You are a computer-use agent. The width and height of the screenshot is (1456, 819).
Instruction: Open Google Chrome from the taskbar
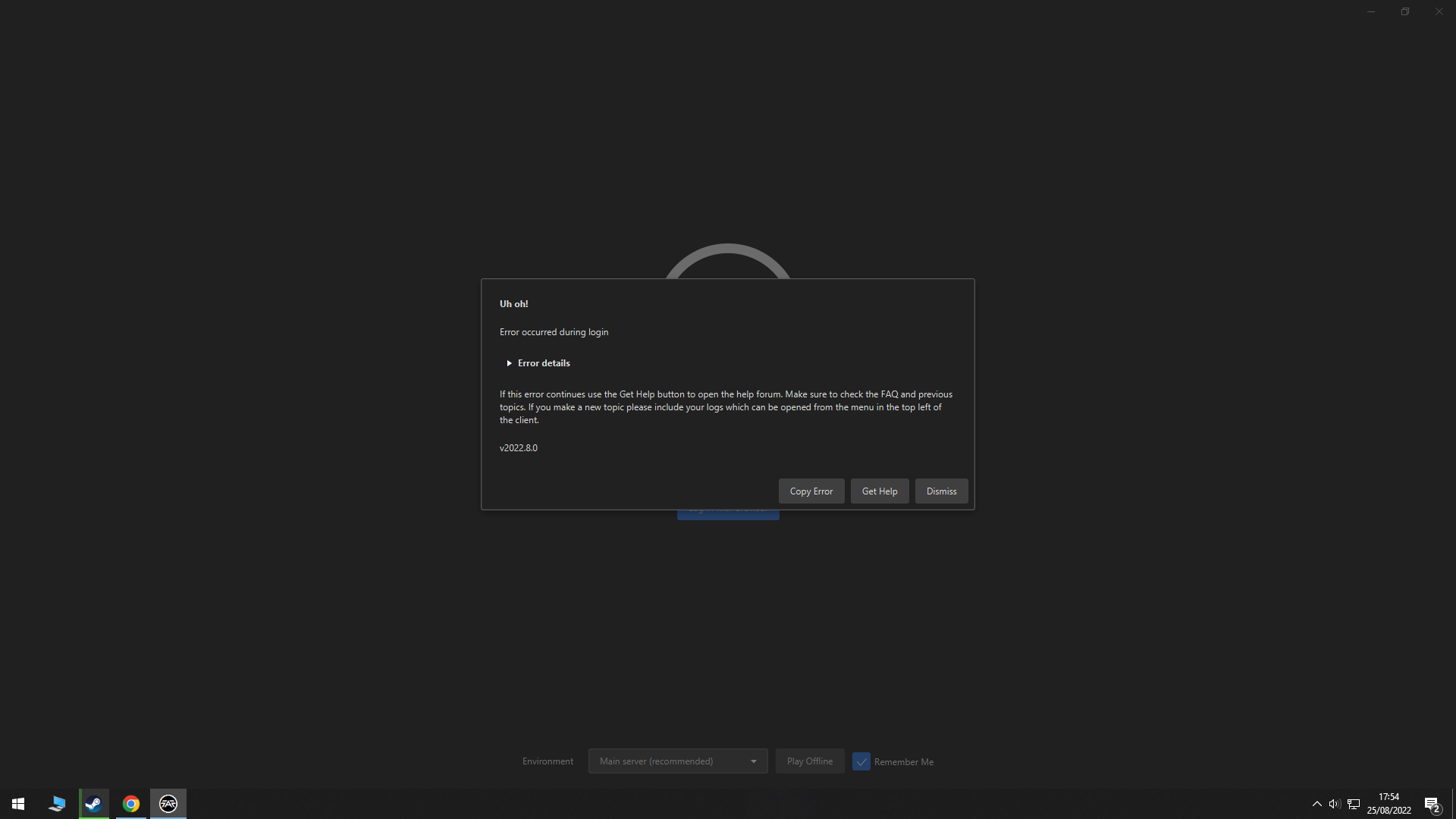point(131,804)
